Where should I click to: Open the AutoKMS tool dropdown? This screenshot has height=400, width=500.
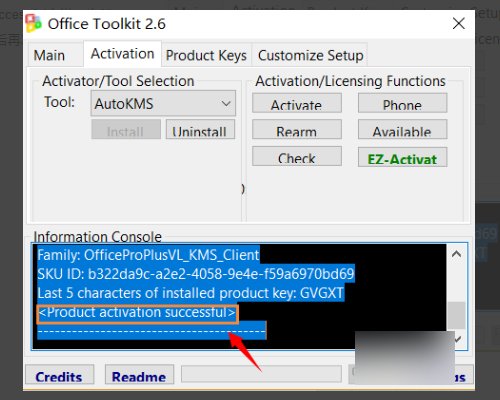163,104
